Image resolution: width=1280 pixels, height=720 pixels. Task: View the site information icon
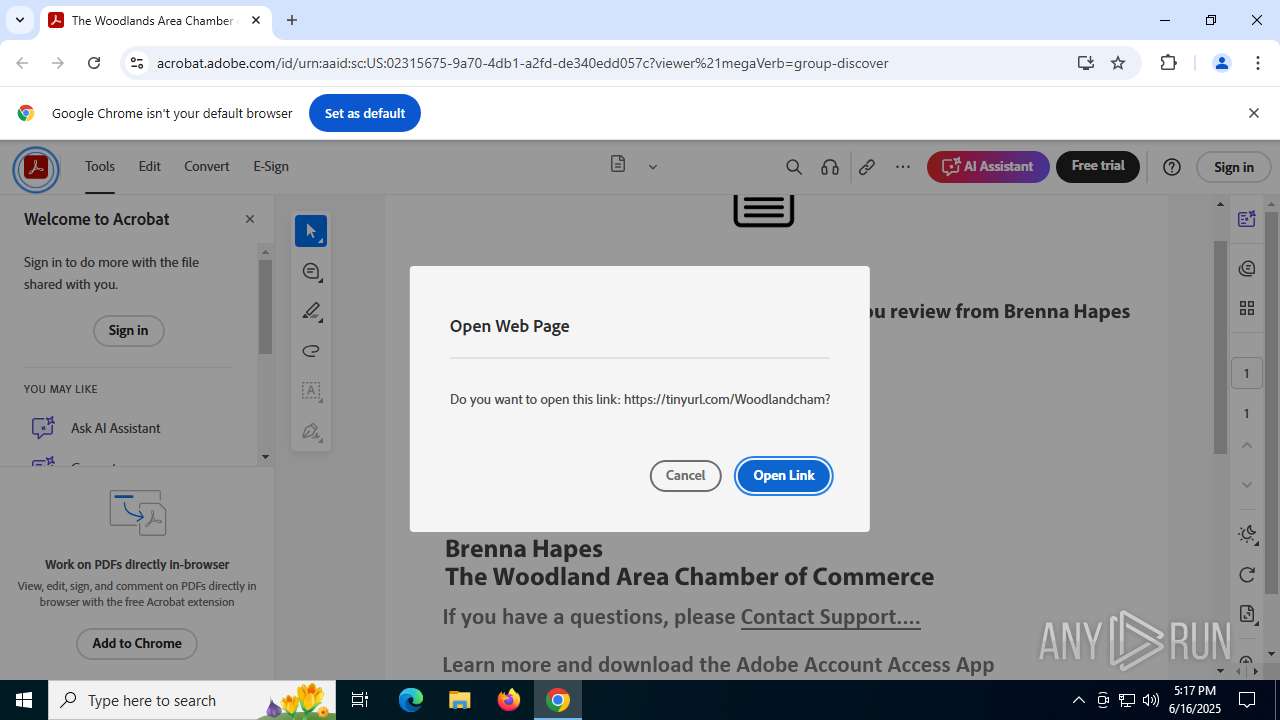click(x=137, y=63)
